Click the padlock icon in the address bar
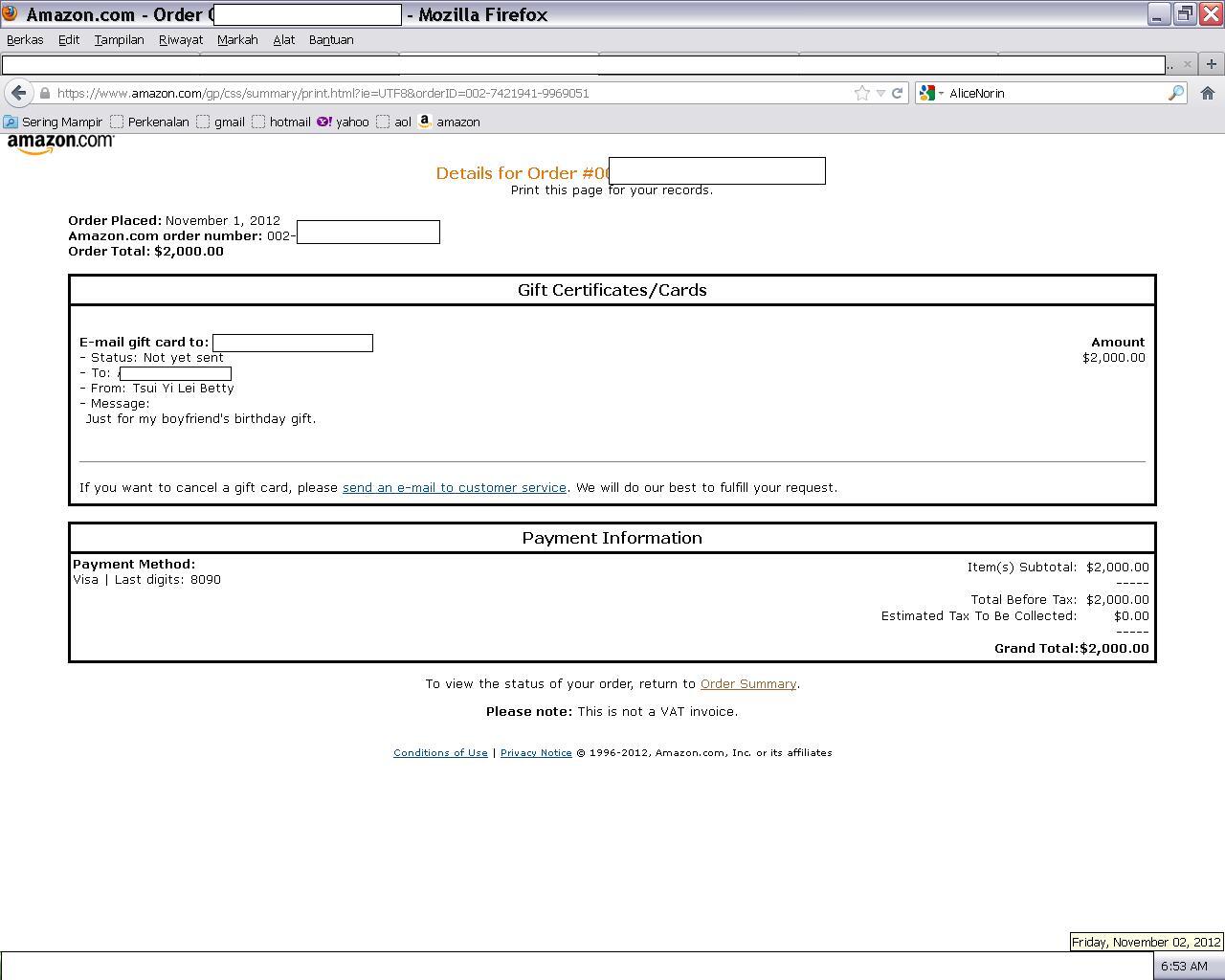This screenshot has height=980, width=1225. [x=44, y=93]
